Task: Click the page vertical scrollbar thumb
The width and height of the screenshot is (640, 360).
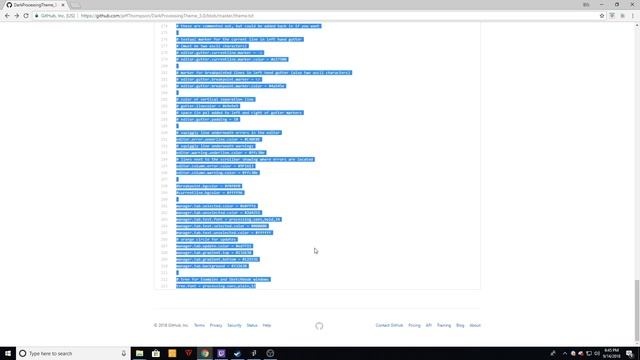Action: coord(637,310)
